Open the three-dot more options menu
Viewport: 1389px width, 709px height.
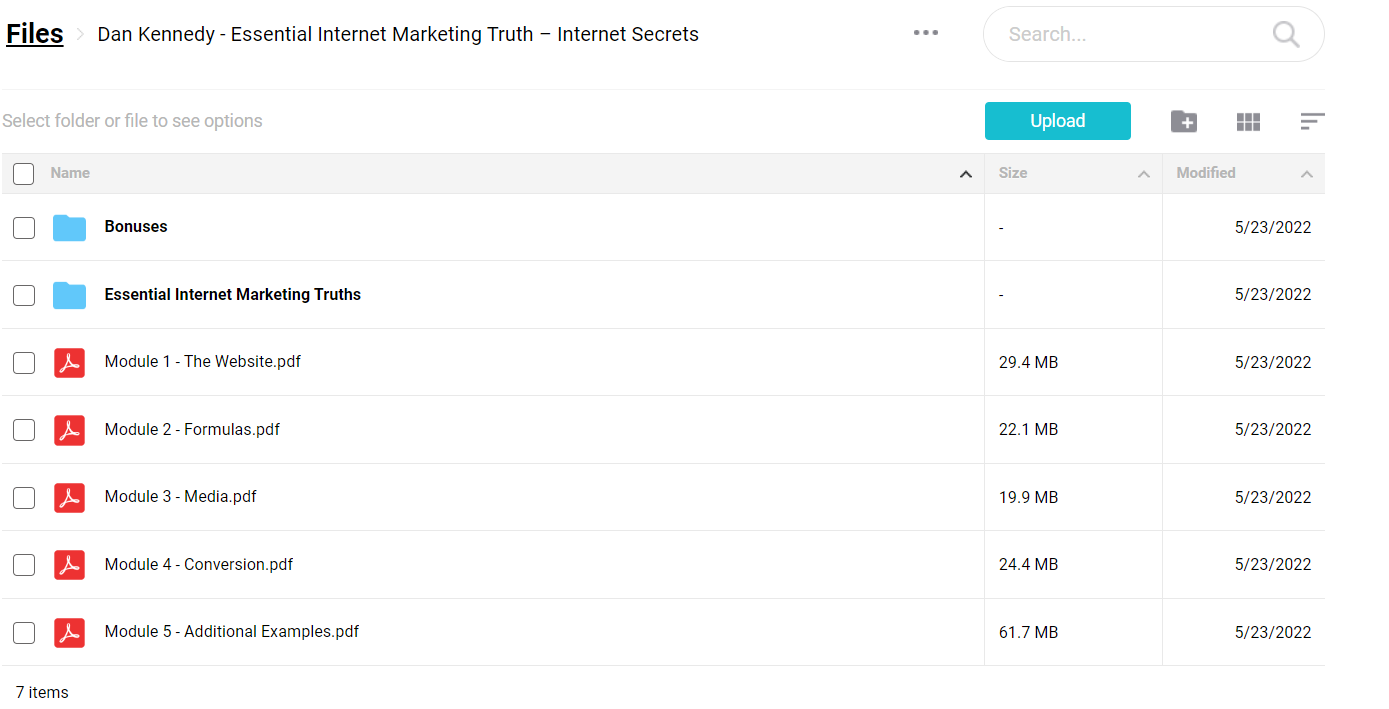926,33
